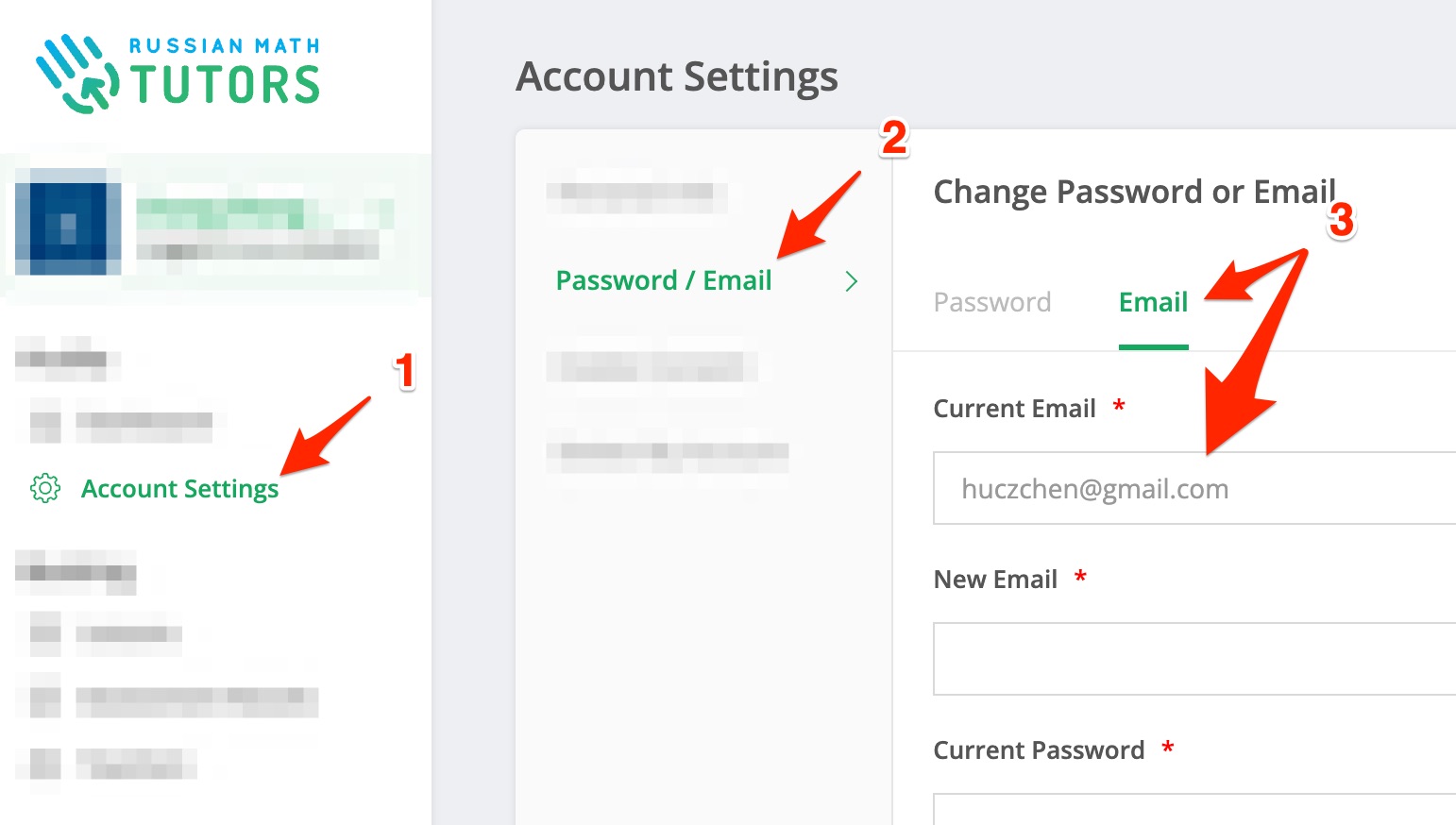The image size is (1456, 825).
Task: Expand the chevron next to Password / Email
Action: (x=851, y=281)
